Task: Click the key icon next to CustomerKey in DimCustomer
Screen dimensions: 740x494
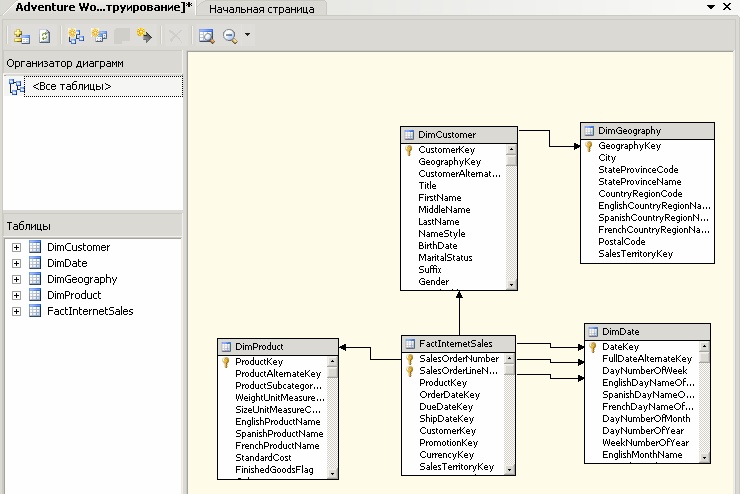Action: 409,151
